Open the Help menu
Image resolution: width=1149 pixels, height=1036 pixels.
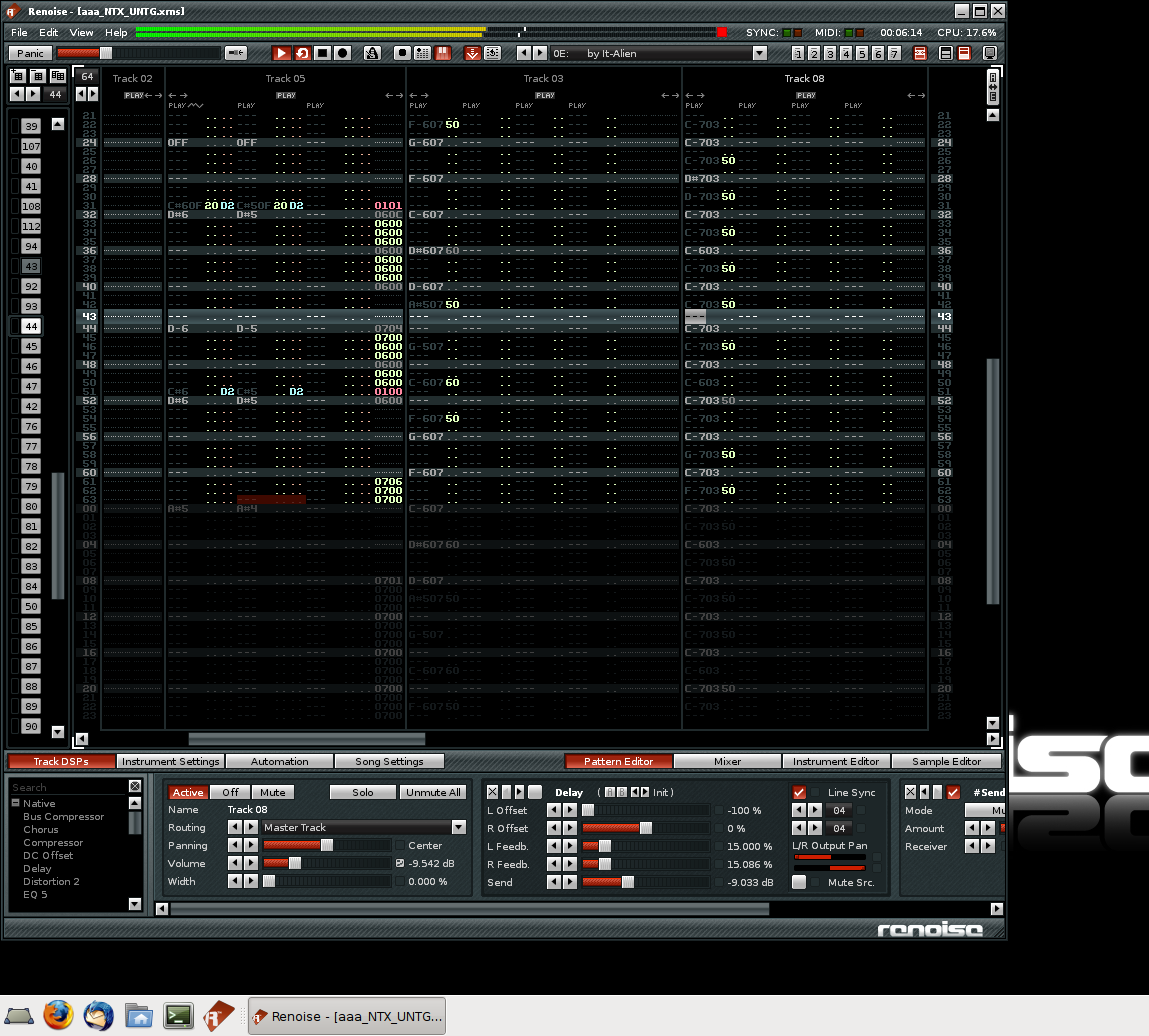(116, 32)
